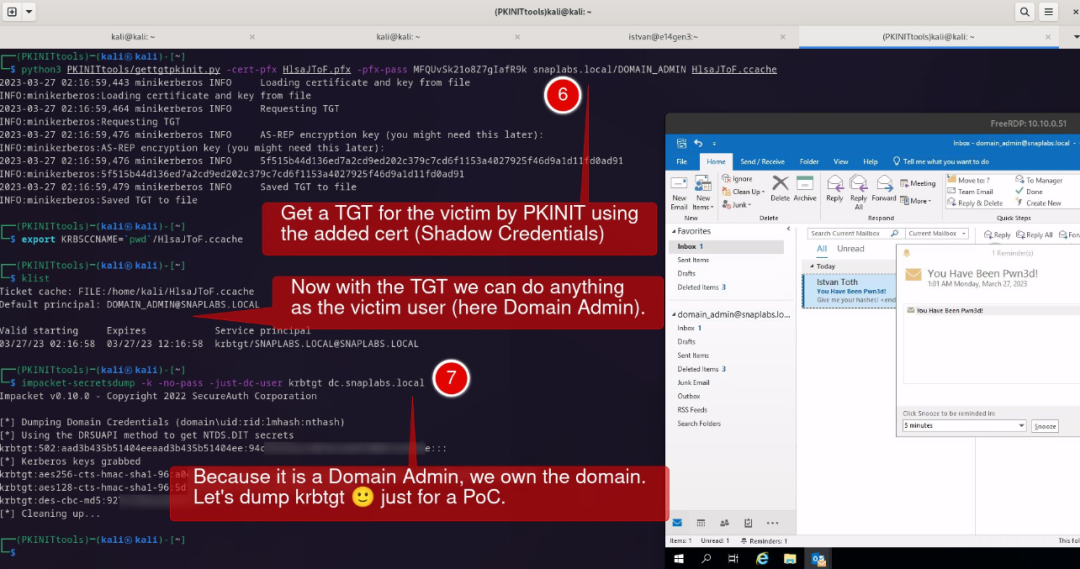Screen dimensions: 1080x569
Task: Click Reply in the reading pane
Action: click(997, 235)
